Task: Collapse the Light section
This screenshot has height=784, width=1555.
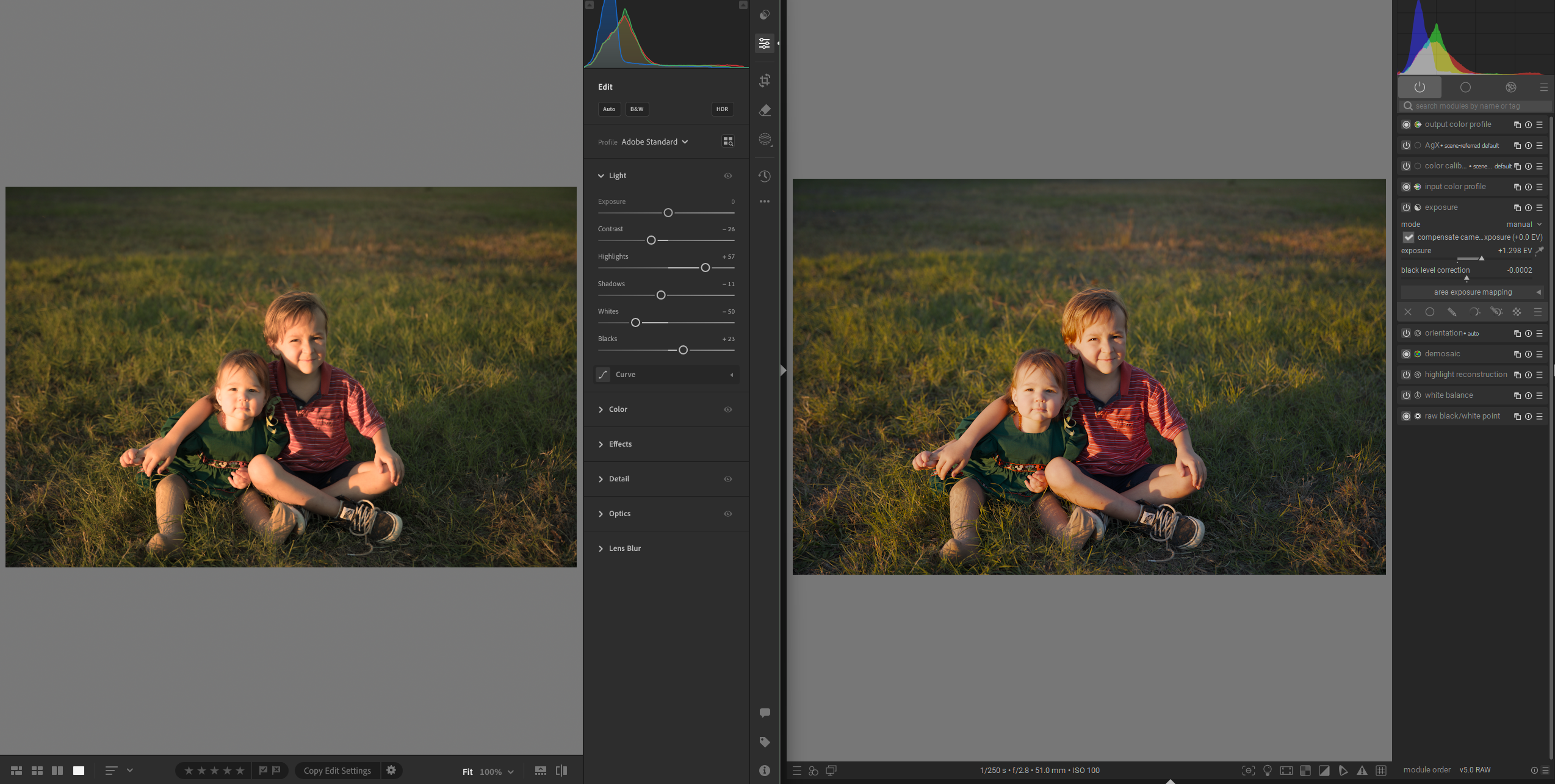Action: click(601, 176)
